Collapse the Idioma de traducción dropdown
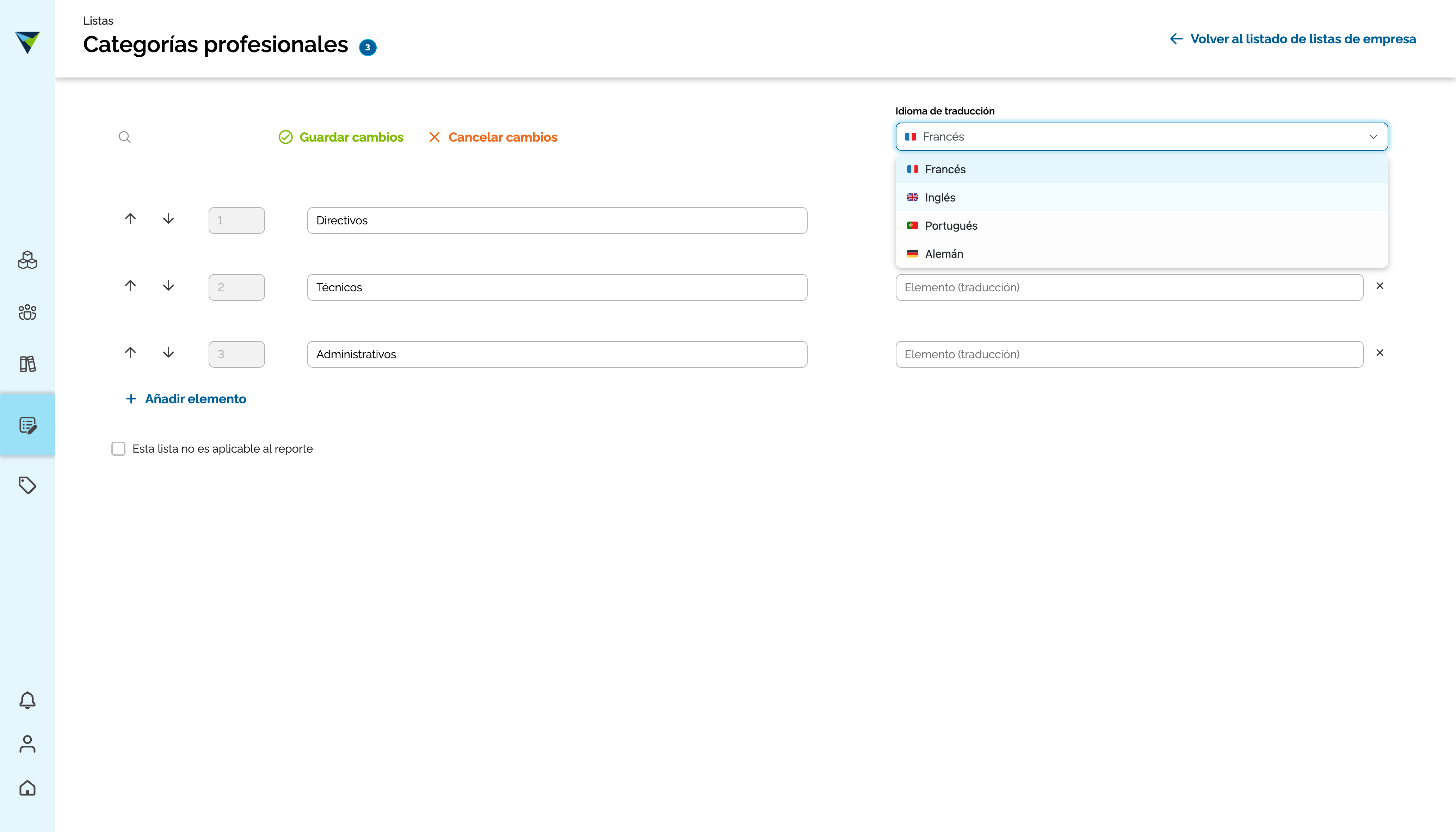 pos(1372,137)
